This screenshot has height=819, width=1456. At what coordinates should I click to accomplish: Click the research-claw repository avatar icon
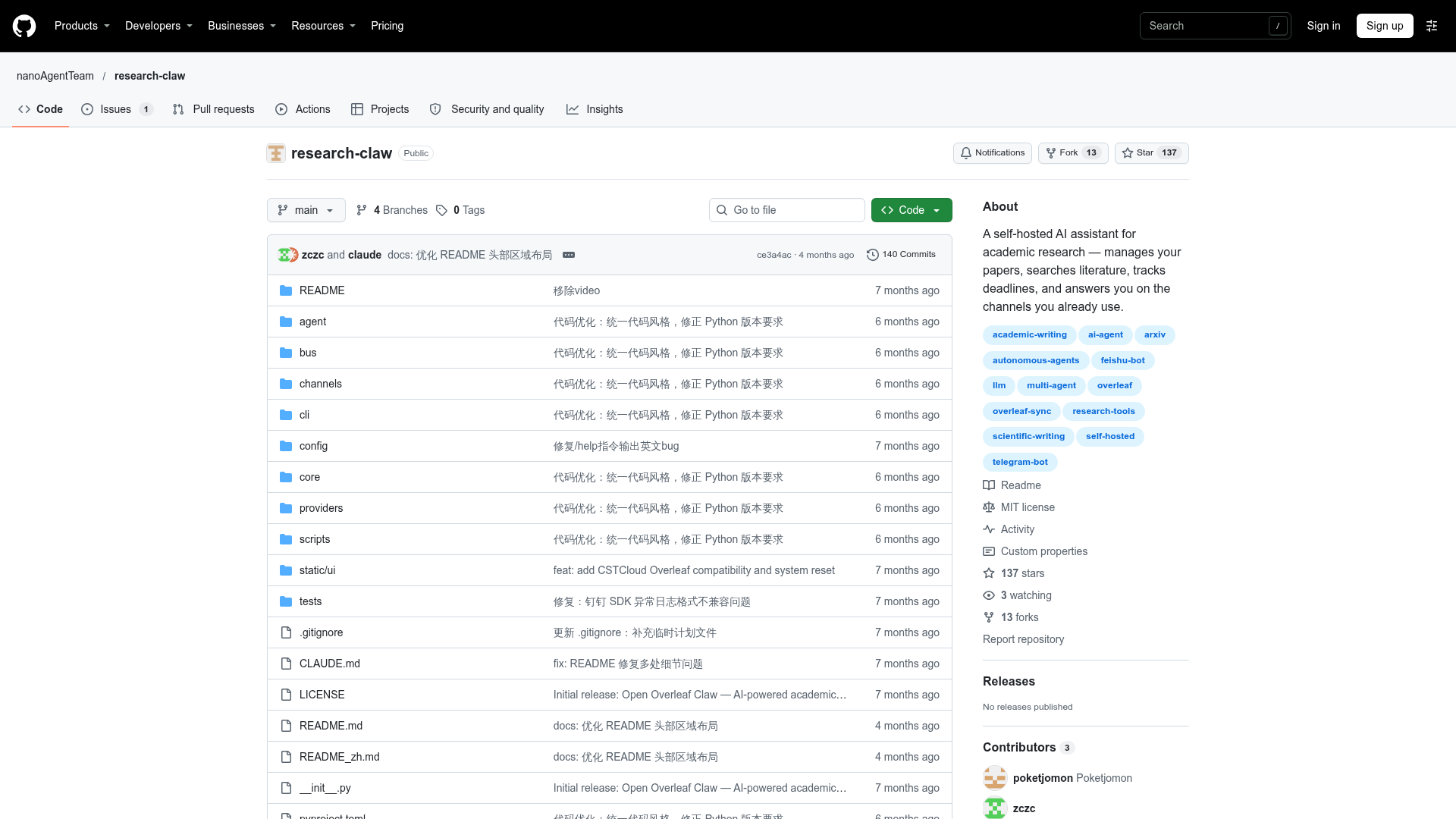276,153
